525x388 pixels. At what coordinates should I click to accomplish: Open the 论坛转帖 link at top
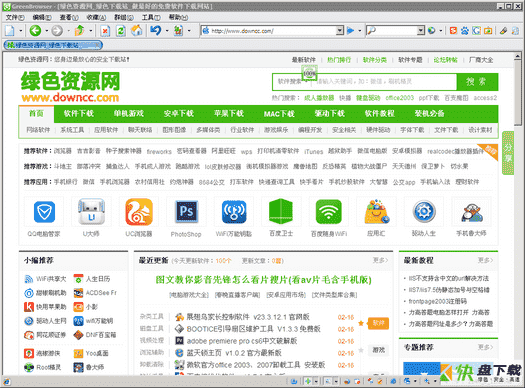click(445, 60)
